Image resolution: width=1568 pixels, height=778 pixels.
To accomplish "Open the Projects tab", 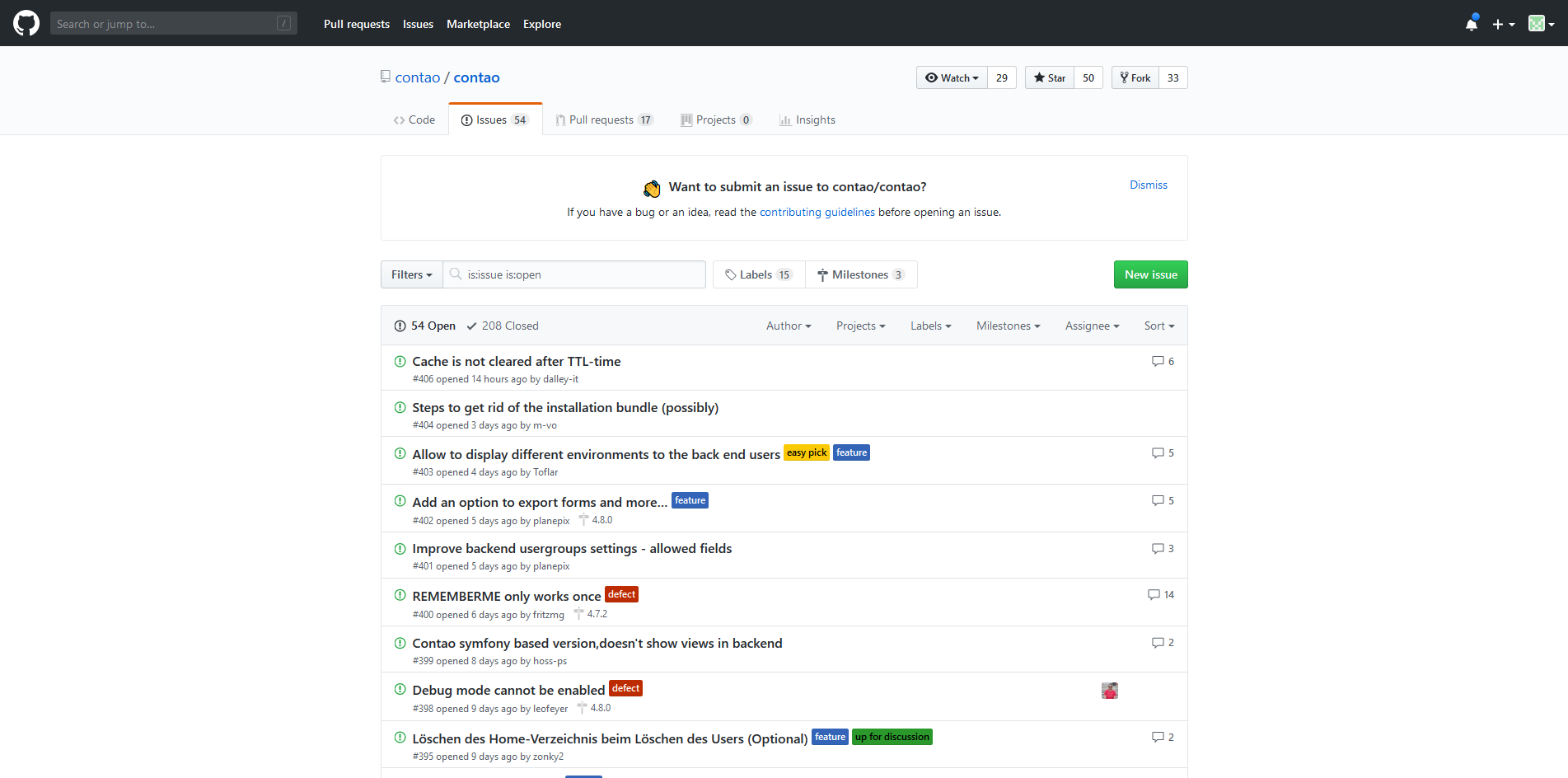I will pyautogui.click(x=716, y=120).
